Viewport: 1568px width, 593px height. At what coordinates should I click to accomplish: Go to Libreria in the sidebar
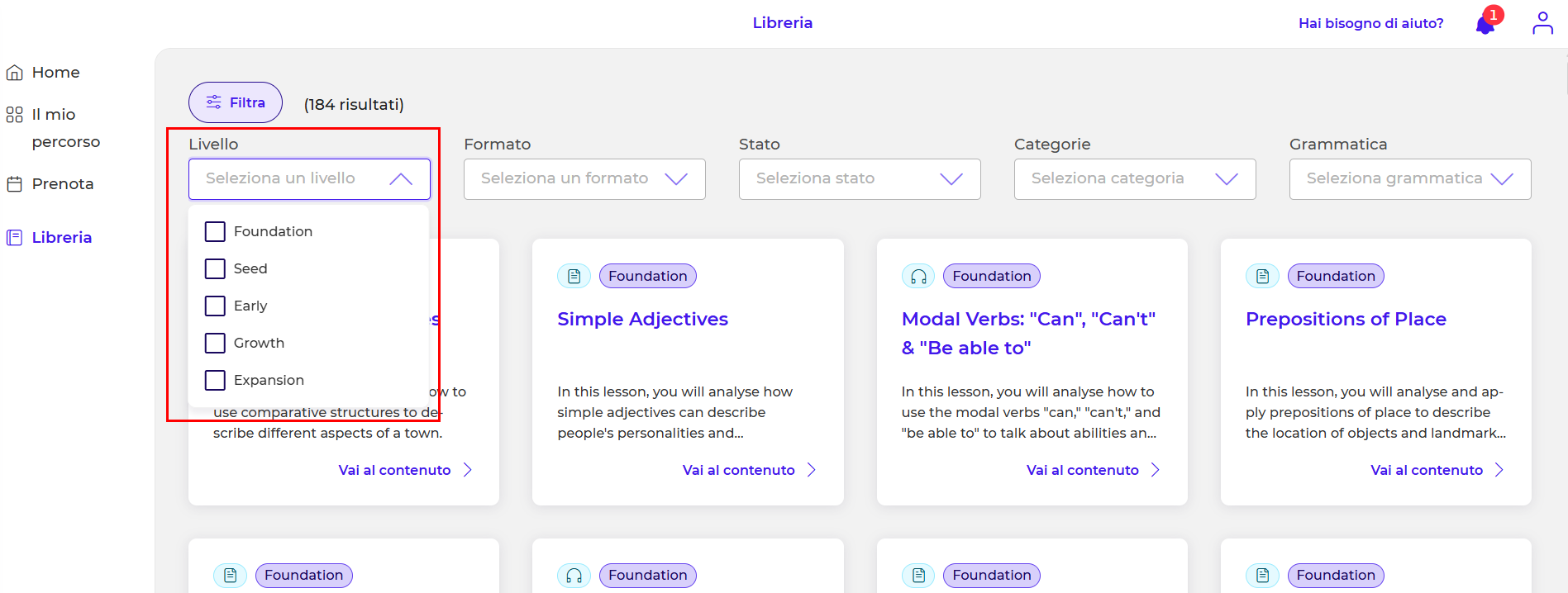tap(61, 238)
